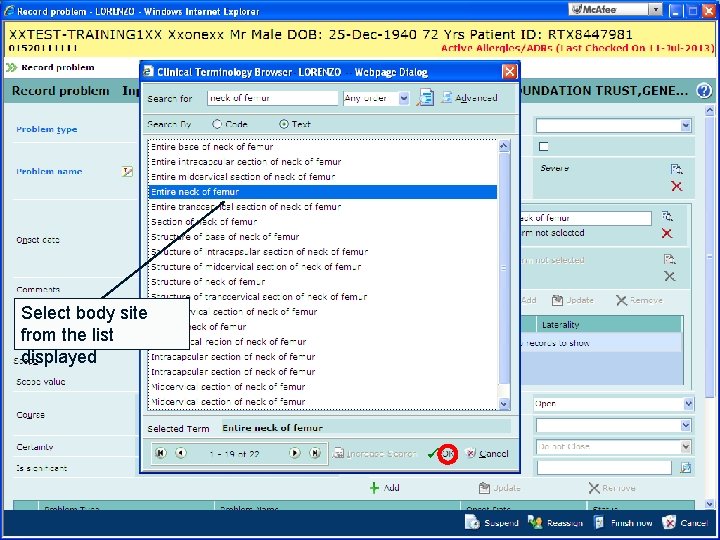Open help in Record problem window
Screen dimensions: 720x540
pyautogui.click(x=704, y=90)
